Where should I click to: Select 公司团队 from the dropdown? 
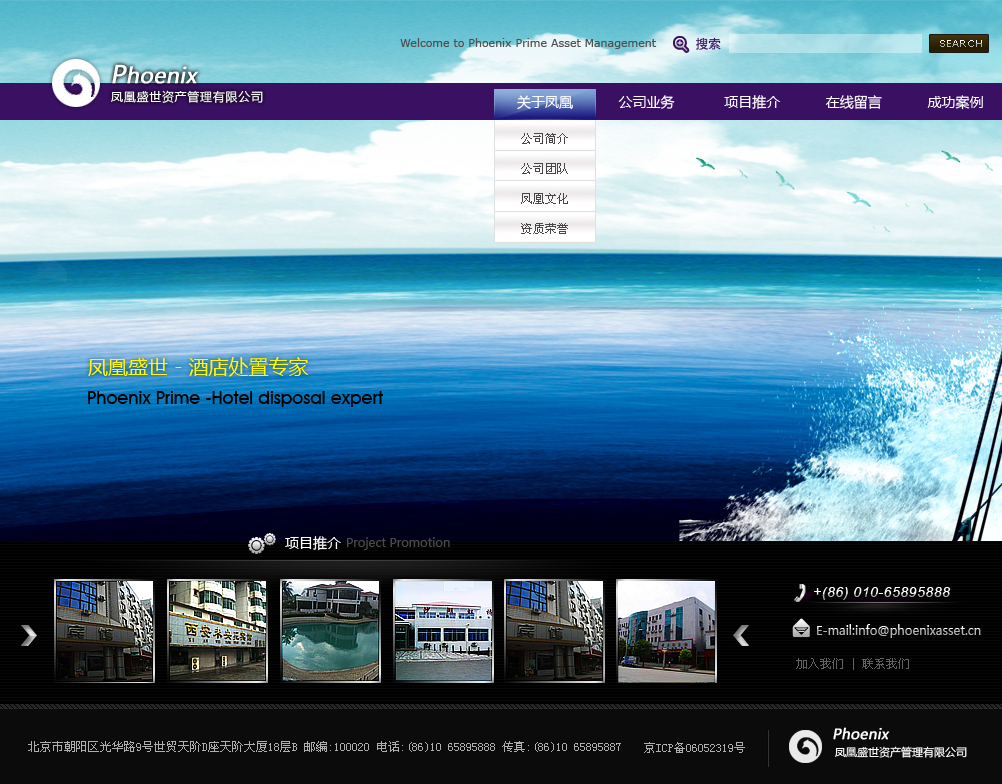544,169
